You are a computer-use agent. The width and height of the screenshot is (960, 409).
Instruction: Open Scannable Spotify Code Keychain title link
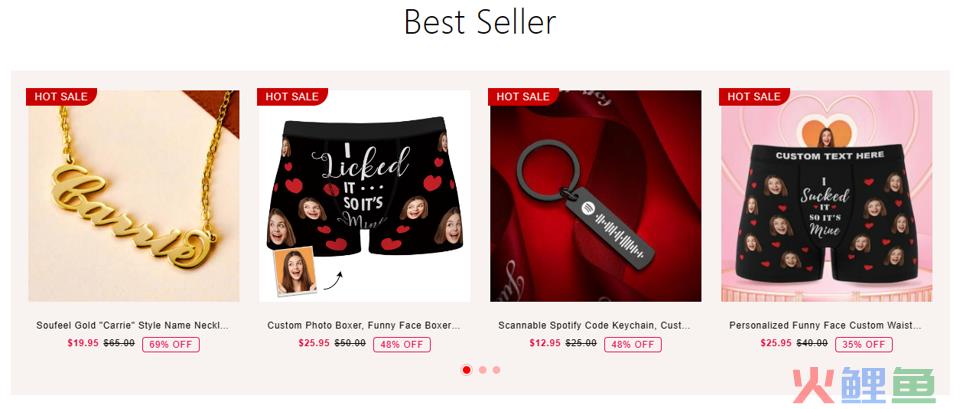pyautogui.click(x=594, y=326)
